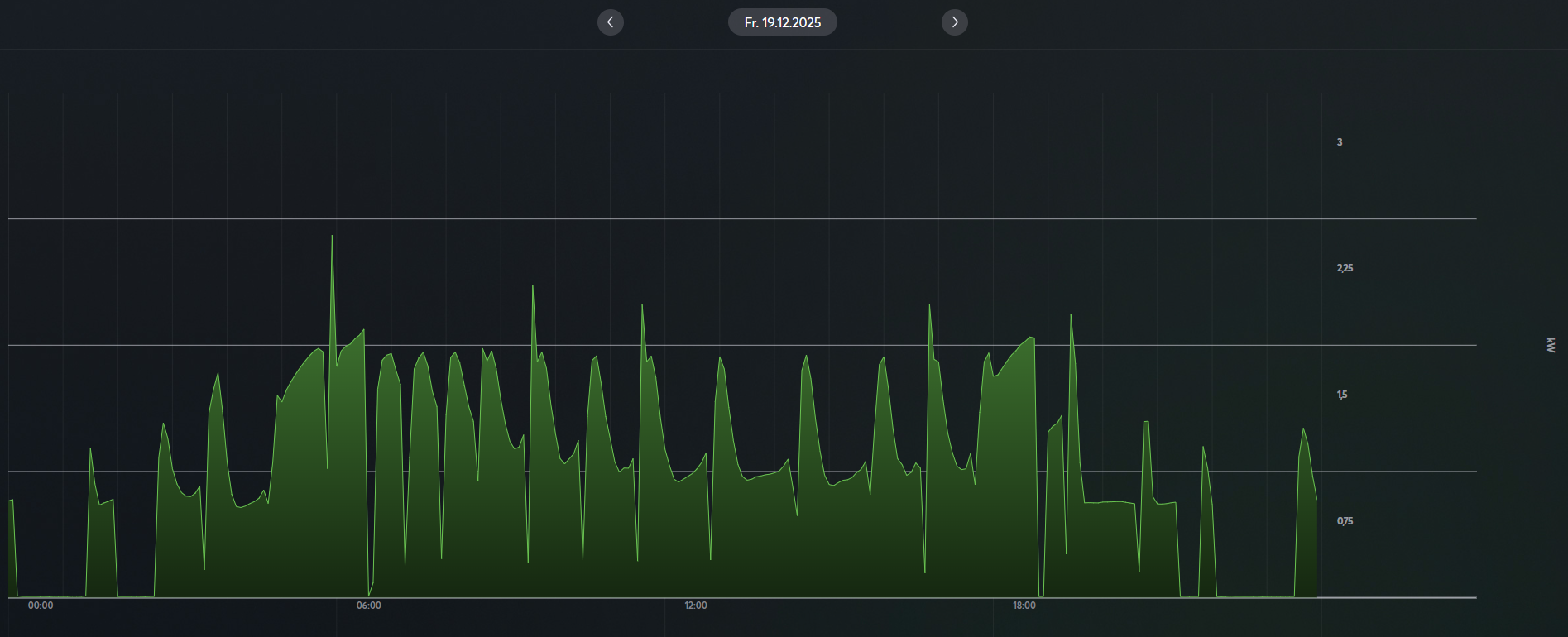Click the tall spike right after 18:00

pyautogui.click(x=1071, y=316)
